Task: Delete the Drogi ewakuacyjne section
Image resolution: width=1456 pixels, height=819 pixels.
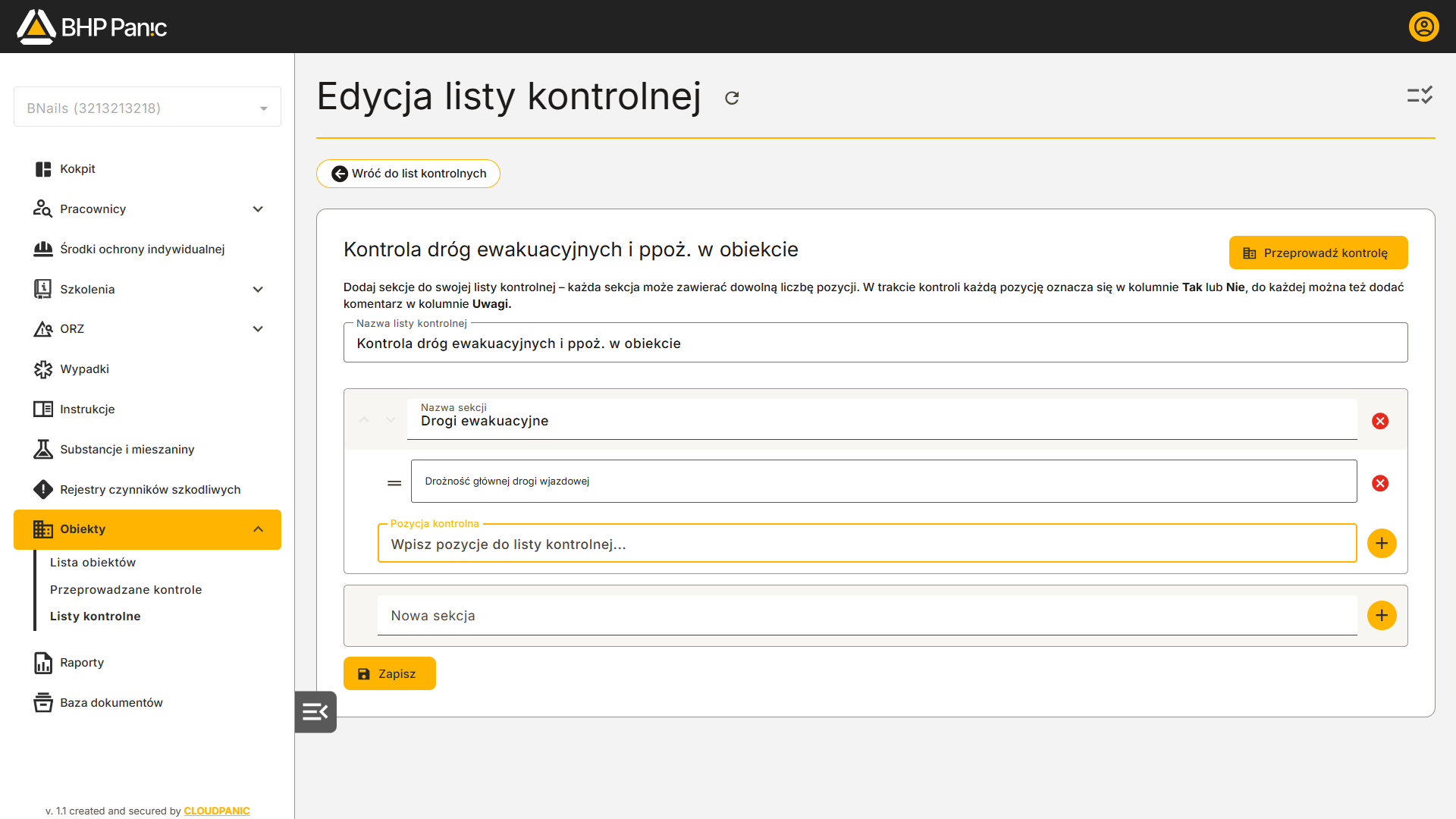Action: click(x=1380, y=421)
